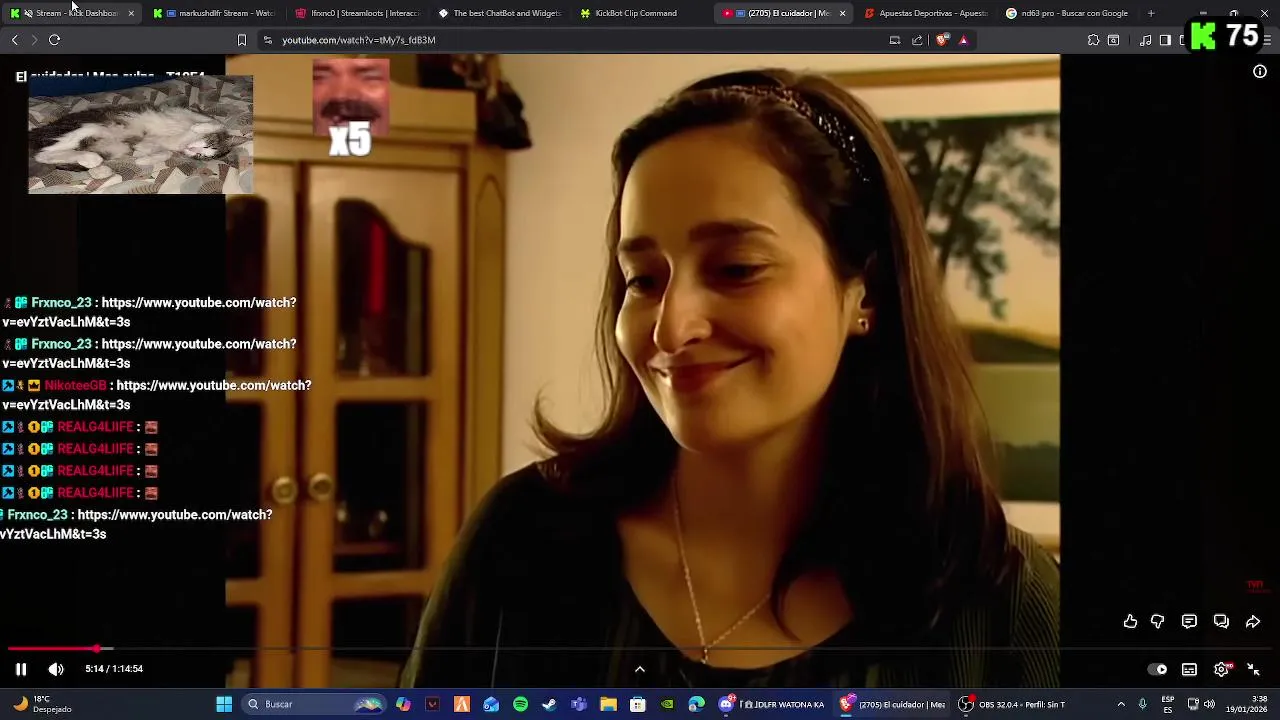The width and height of the screenshot is (1280, 720).
Task: Open the last Frxnco_23 chat link
Action: pos(136,524)
